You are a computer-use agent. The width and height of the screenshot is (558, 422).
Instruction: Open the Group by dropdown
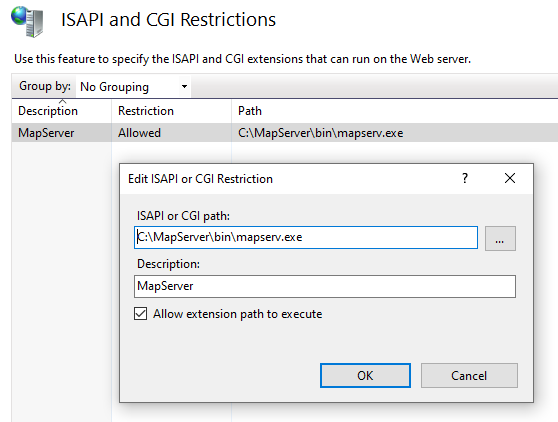[133, 86]
